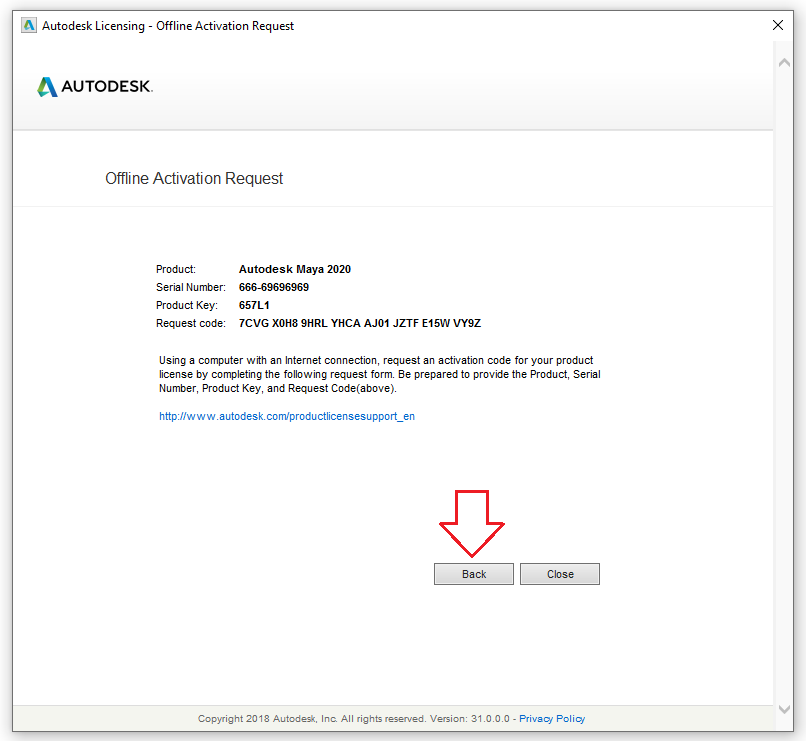Click the scrollbar up arrow
This screenshot has height=741, width=806.
point(785,61)
